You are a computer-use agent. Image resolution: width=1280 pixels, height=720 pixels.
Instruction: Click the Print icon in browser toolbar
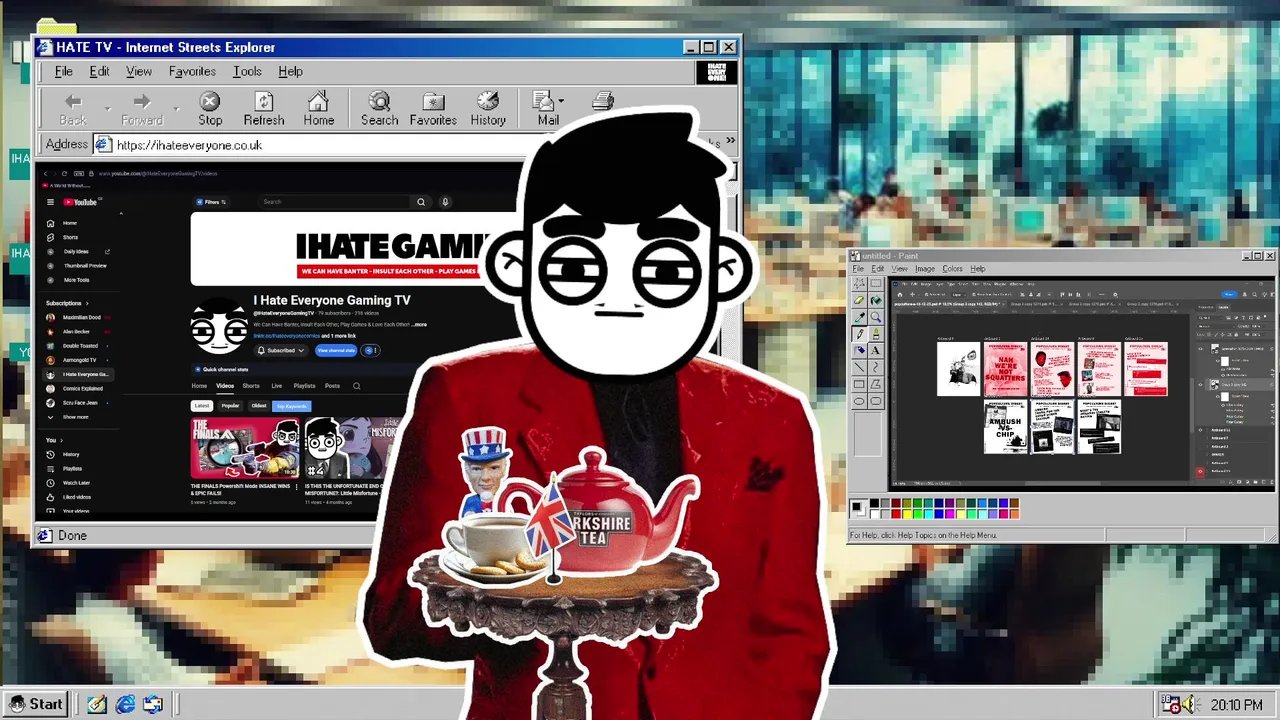point(603,101)
